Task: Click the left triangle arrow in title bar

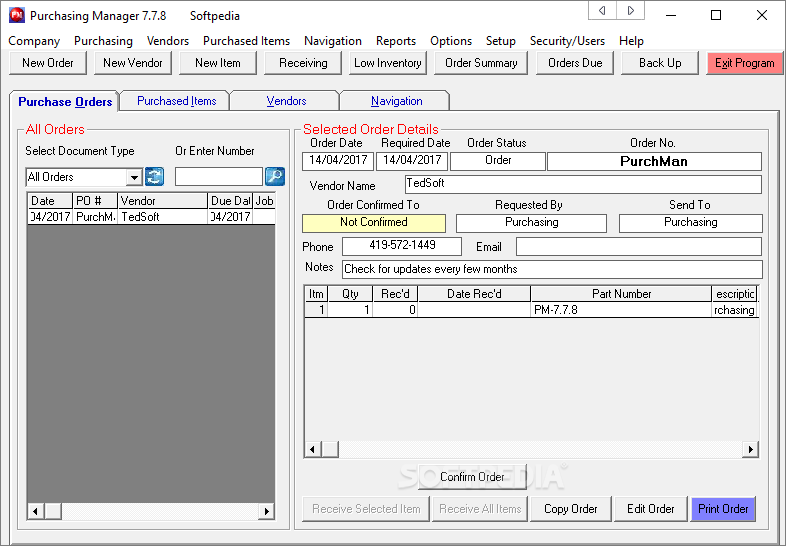Action: (x=602, y=11)
